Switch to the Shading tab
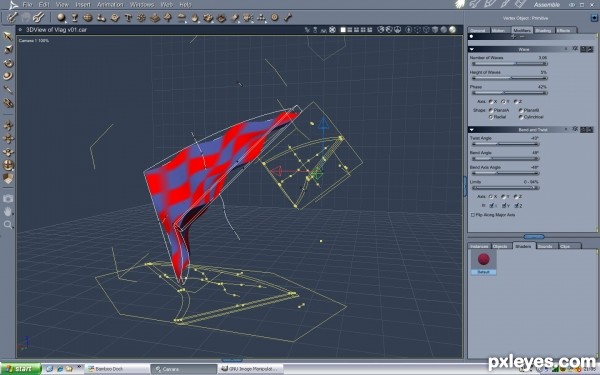Viewport: 600px width, 375px height. point(543,30)
